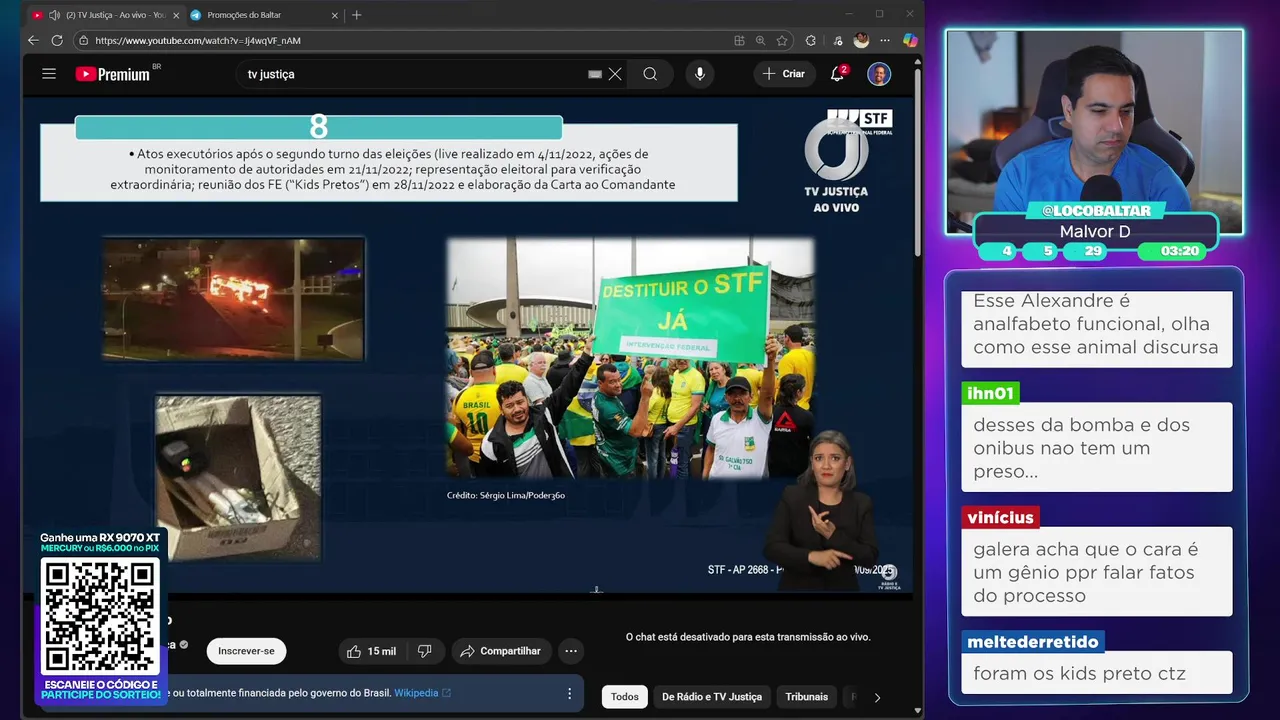Viewport: 1280px width, 720px height.
Task: Open browser extensions puzzle icon
Action: 811,41
